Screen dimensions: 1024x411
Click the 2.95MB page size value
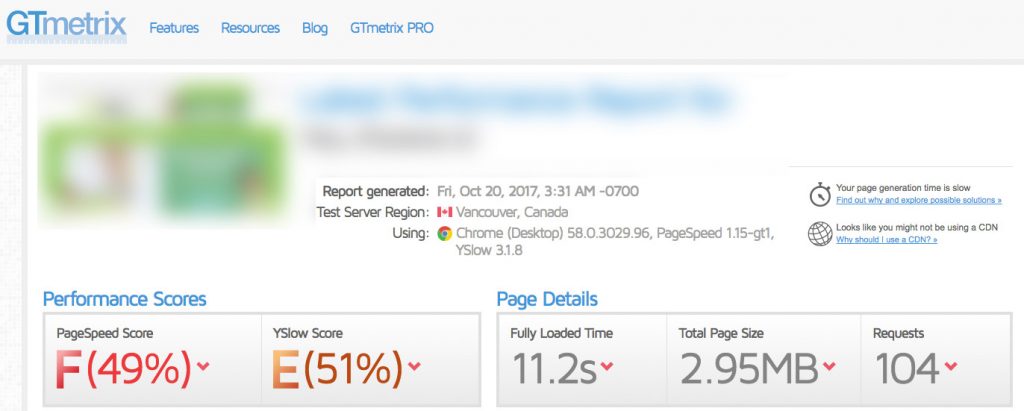point(749,369)
